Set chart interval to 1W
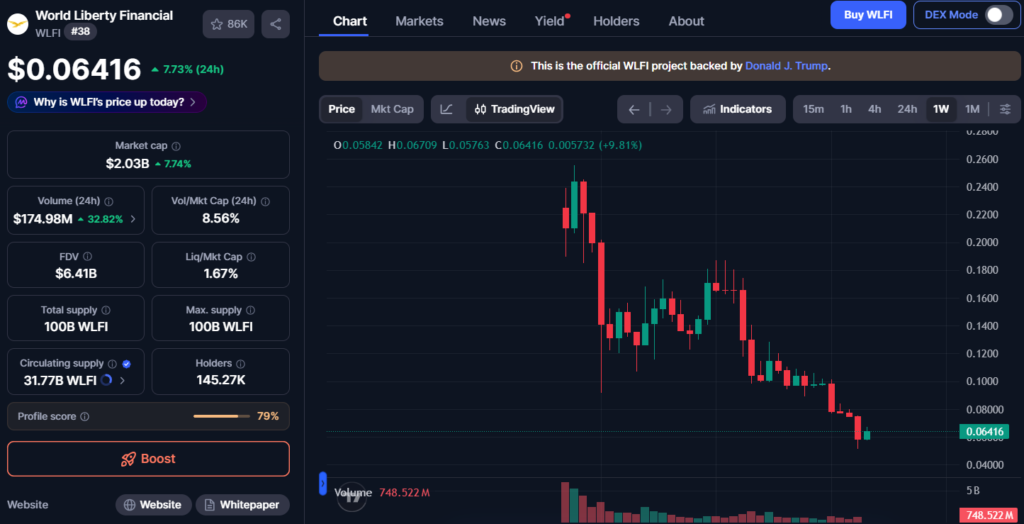The height and width of the screenshot is (524, 1024). point(941,109)
